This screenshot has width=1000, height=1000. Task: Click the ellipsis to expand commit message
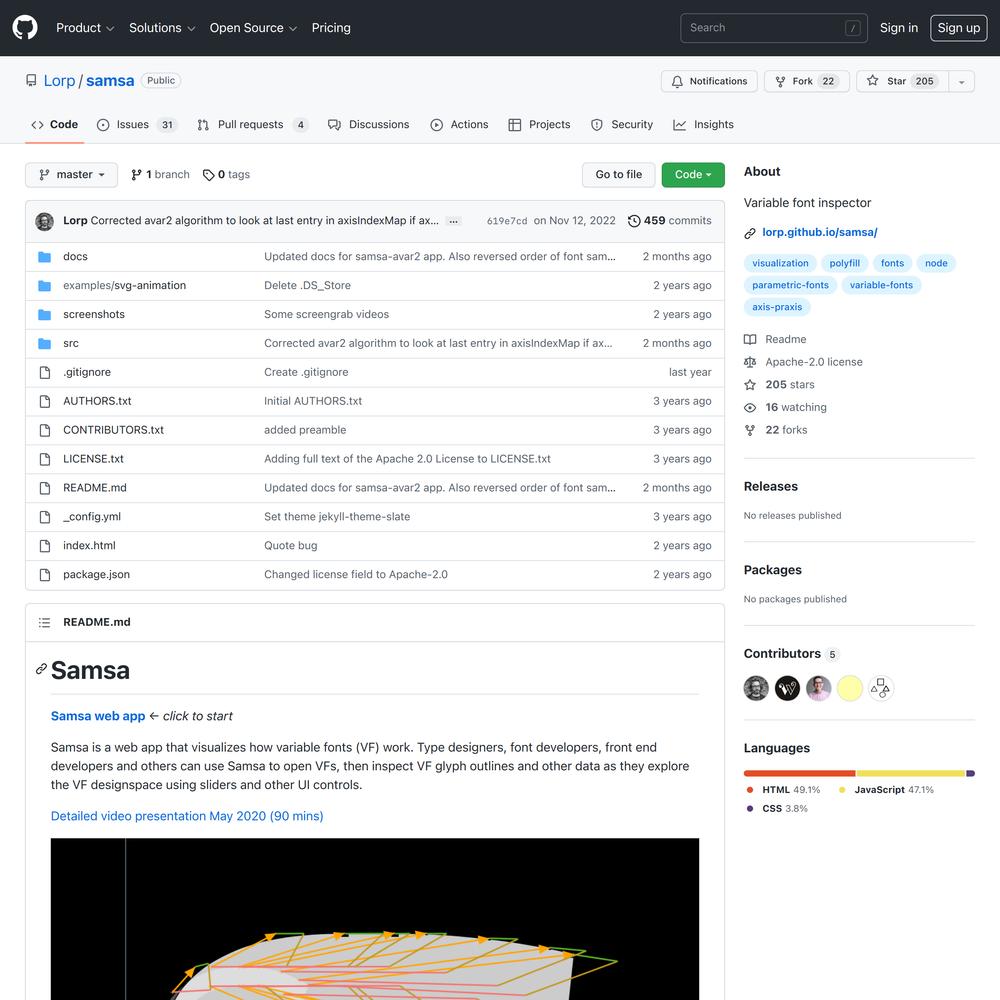(x=453, y=221)
